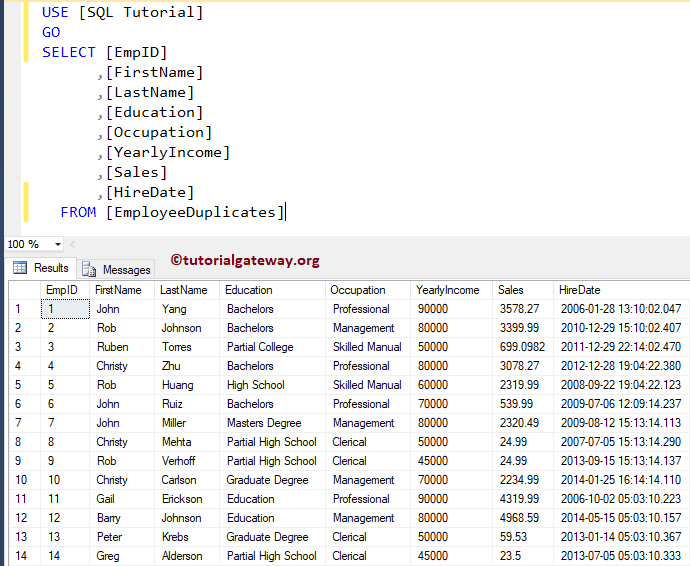Select the LastName column header
The height and width of the screenshot is (566, 690).
(187, 290)
